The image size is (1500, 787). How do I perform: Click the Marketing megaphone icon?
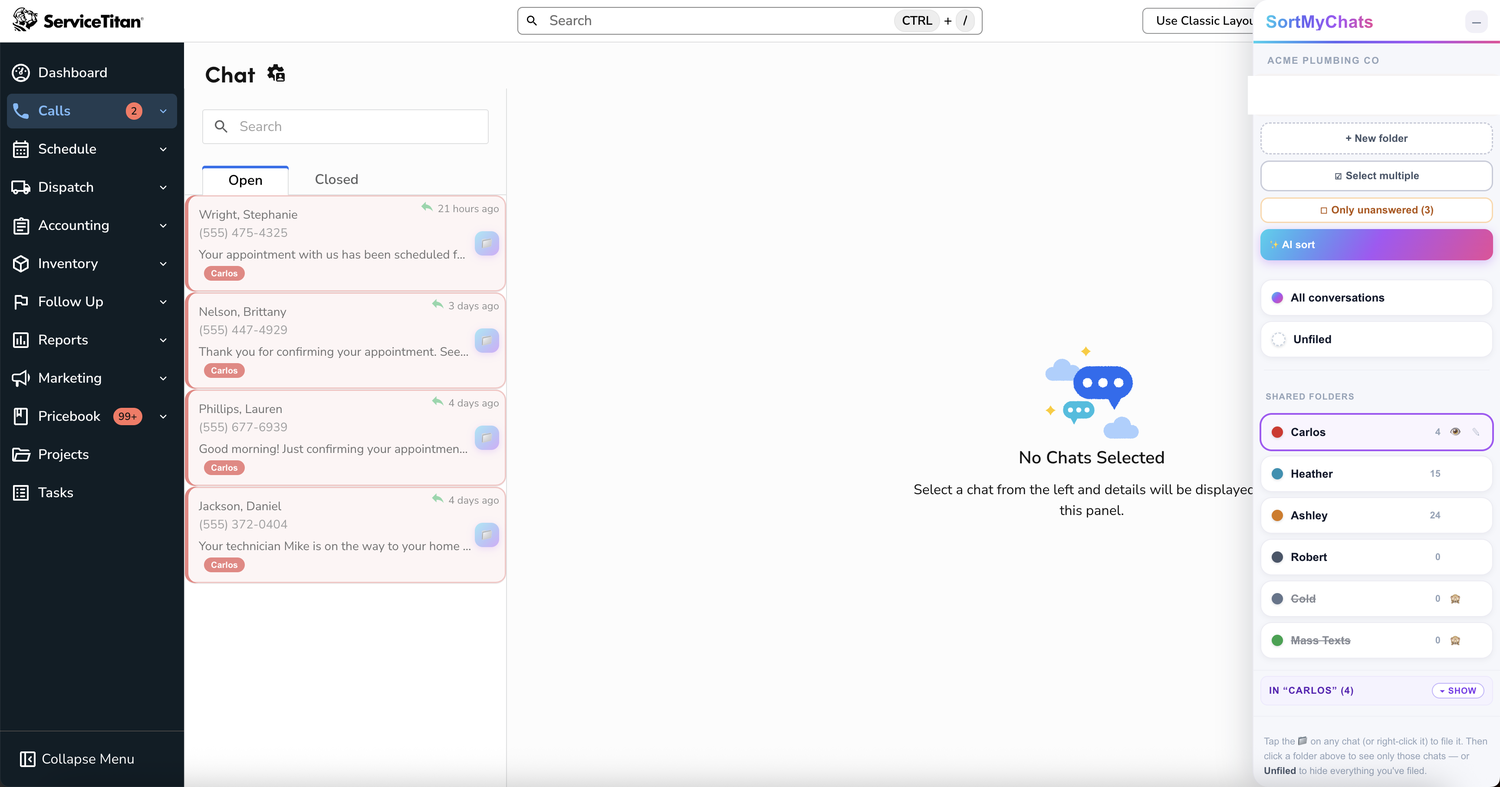tap(21, 378)
